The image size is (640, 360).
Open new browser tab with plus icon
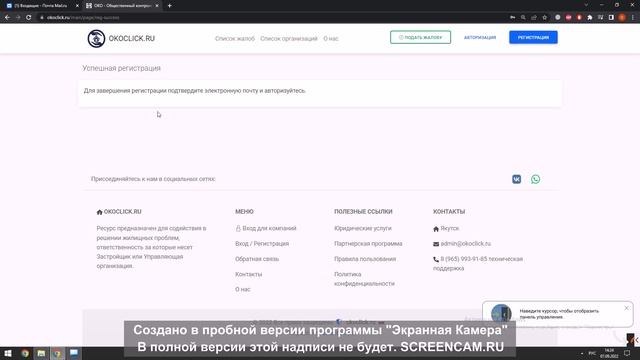click(x=169, y=6)
